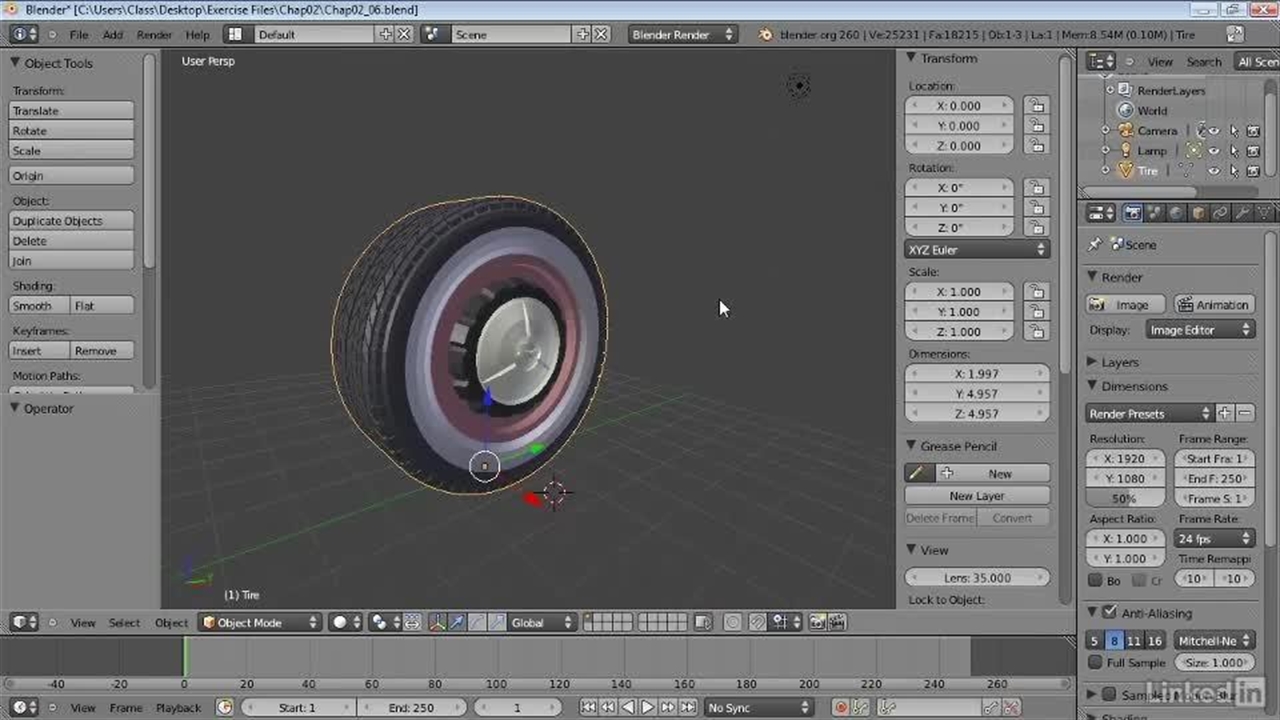The width and height of the screenshot is (1280, 720).
Task: Click the resolution 50% percentage slider
Action: pos(1125,499)
